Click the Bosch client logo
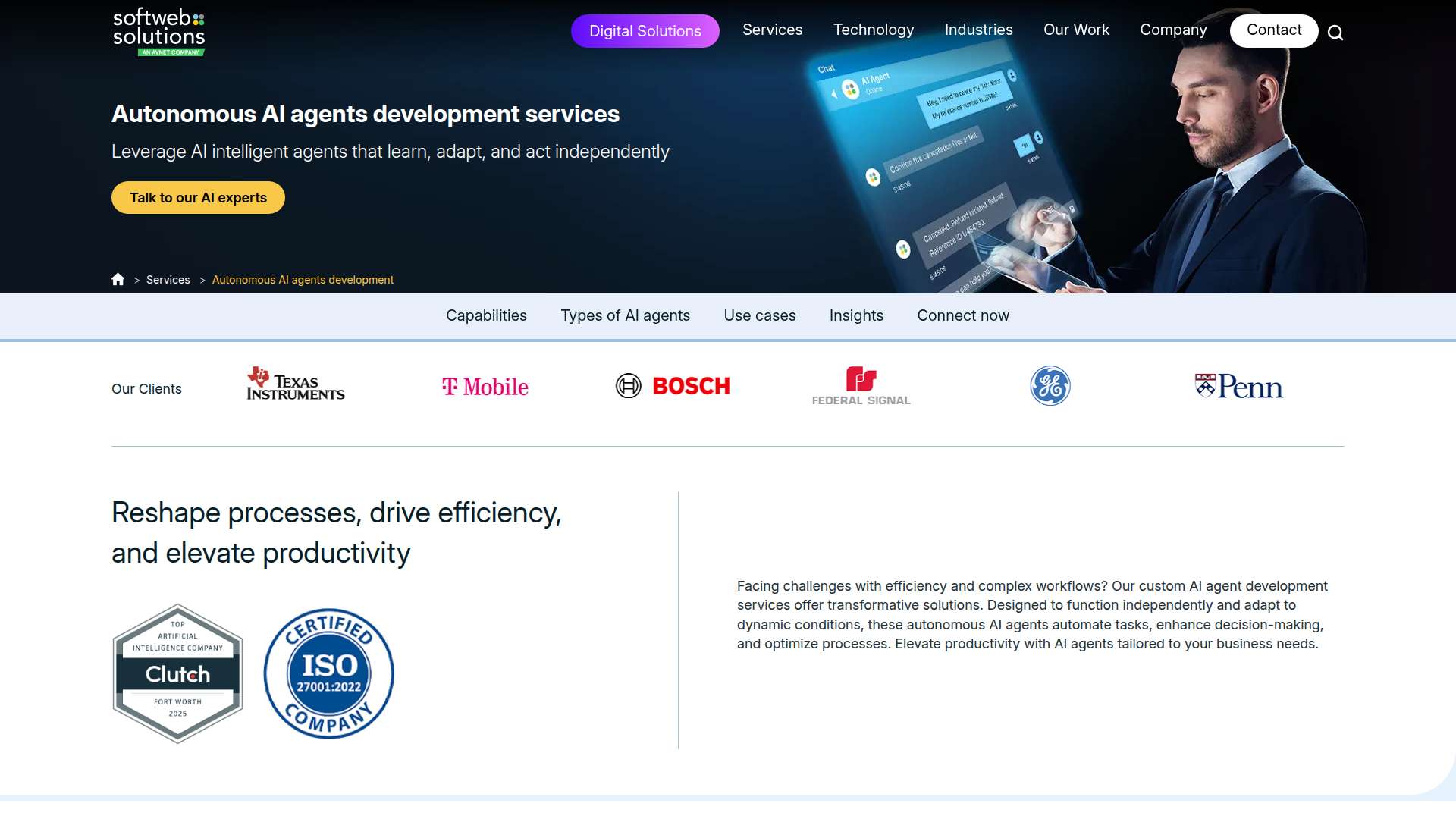Viewport: 1456px width, 819px height. pos(673,386)
